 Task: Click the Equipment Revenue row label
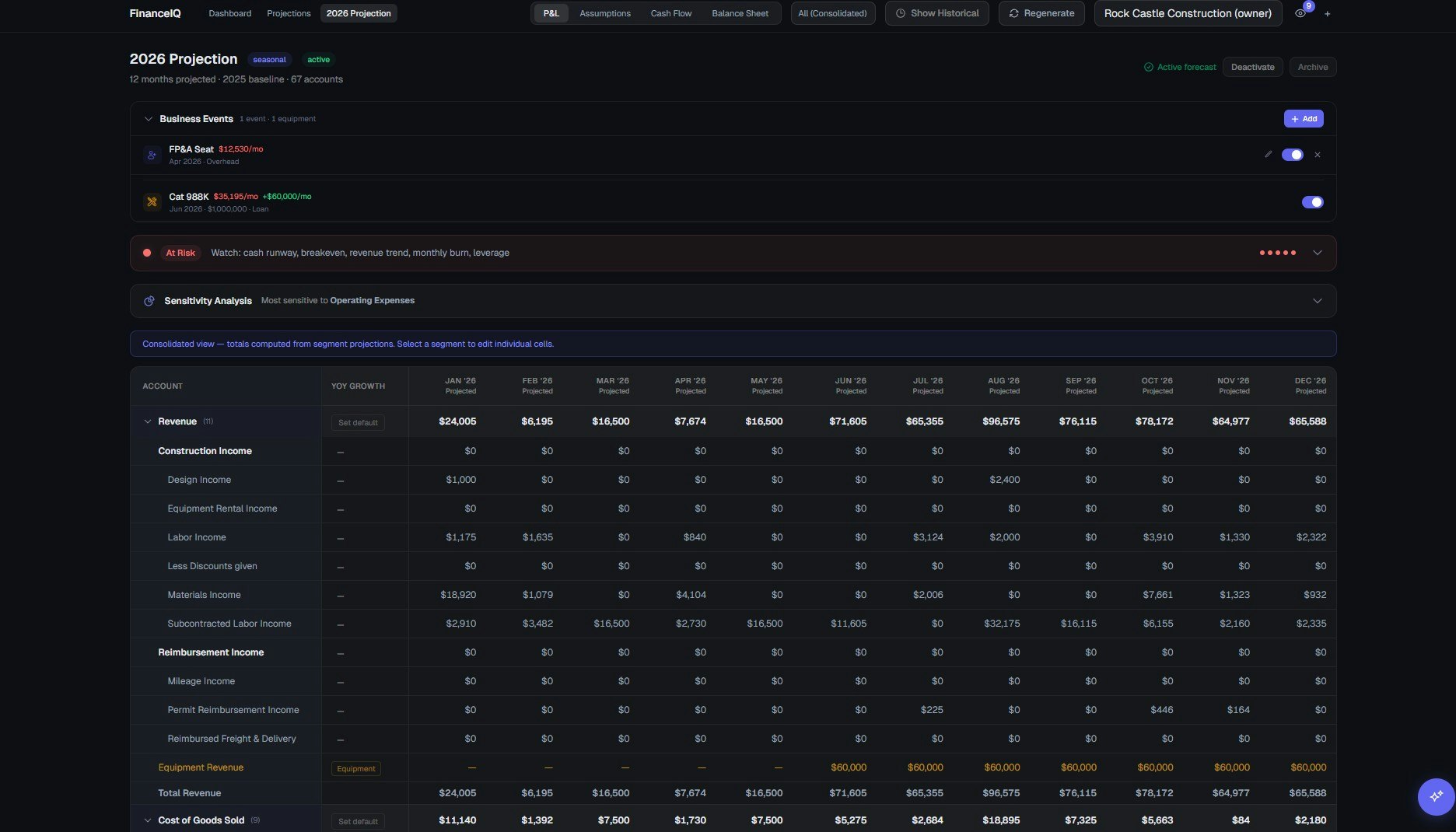(x=201, y=767)
